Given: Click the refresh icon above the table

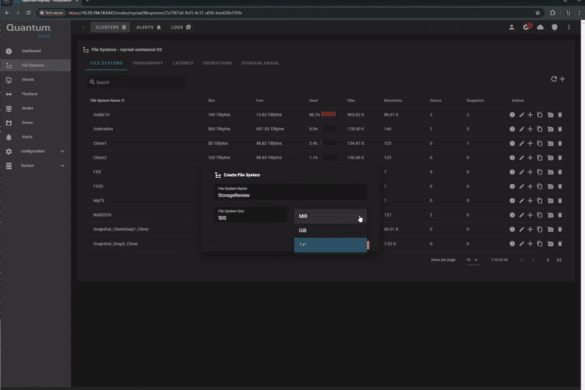Looking at the screenshot, I should click(x=554, y=79).
